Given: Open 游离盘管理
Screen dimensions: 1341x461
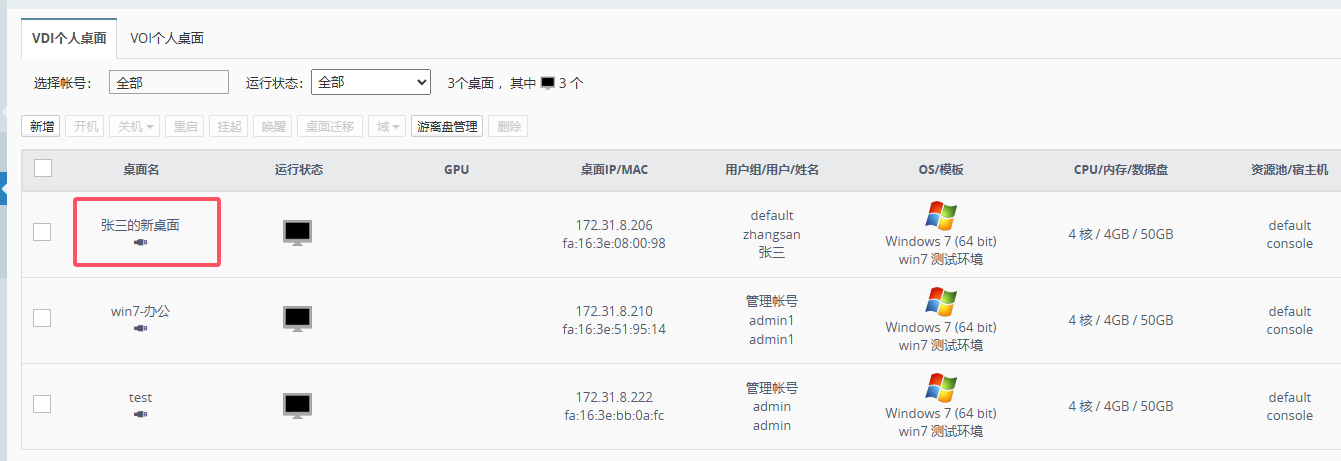Looking at the screenshot, I should 447,127.
